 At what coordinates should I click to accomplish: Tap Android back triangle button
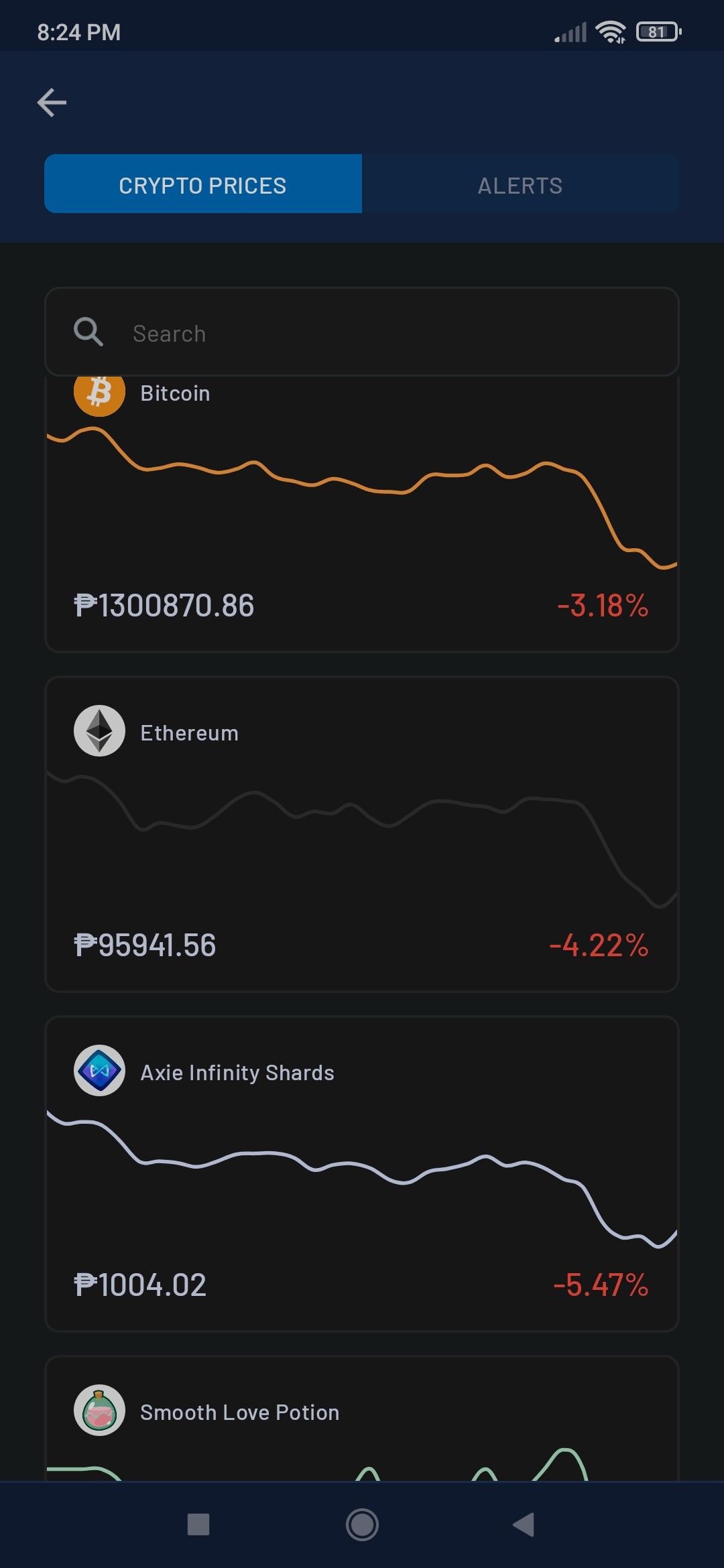(524, 1524)
